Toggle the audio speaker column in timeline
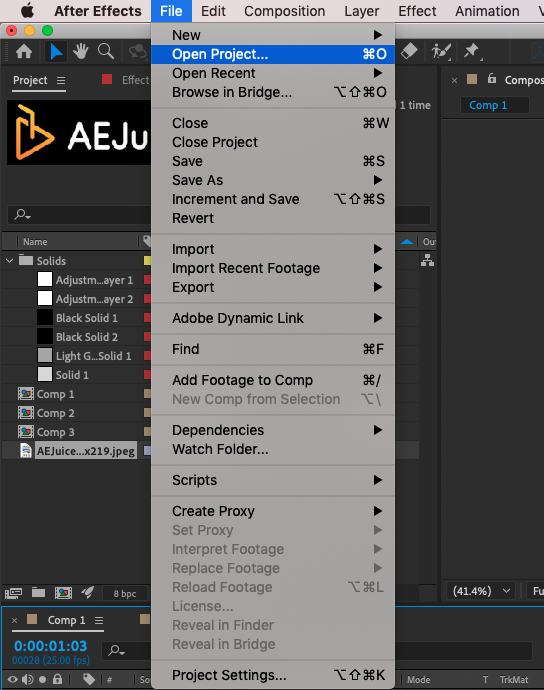The width and height of the screenshot is (544, 690). (28, 679)
